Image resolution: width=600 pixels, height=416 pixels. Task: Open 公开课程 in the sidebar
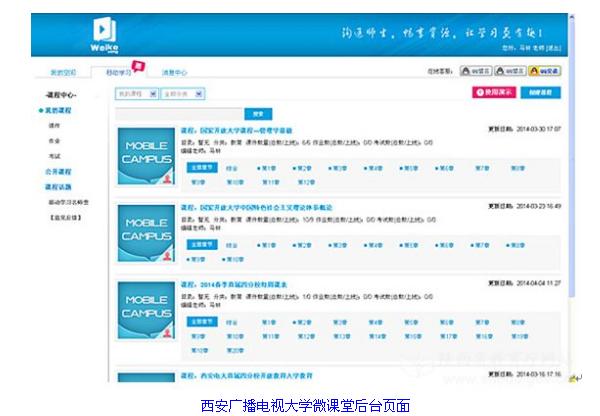point(58,171)
